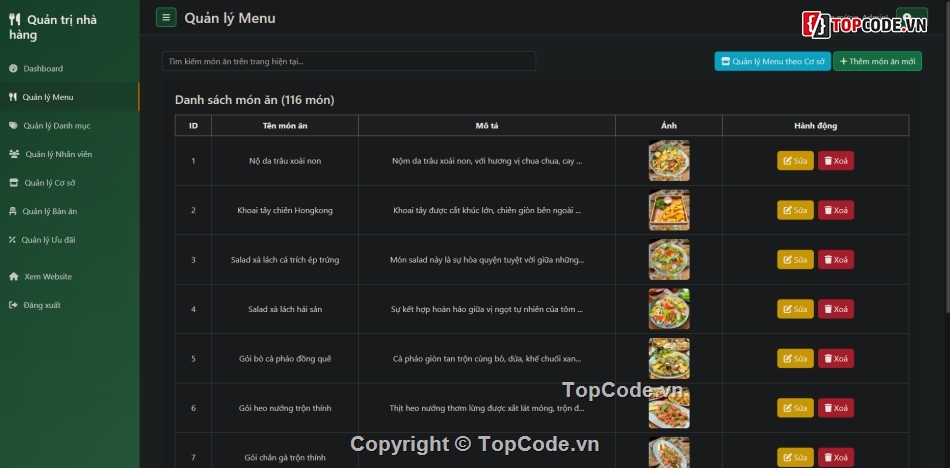Click description starting Cà pháo giòn tan
This screenshot has width=950, height=468.
487,358
